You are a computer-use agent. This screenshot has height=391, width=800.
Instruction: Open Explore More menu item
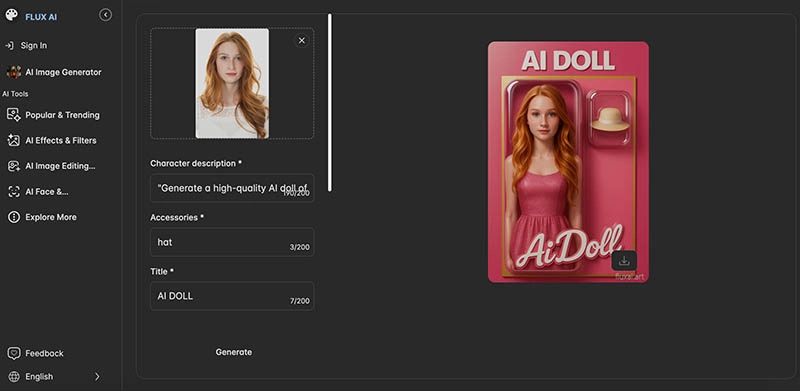pos(51,217)
